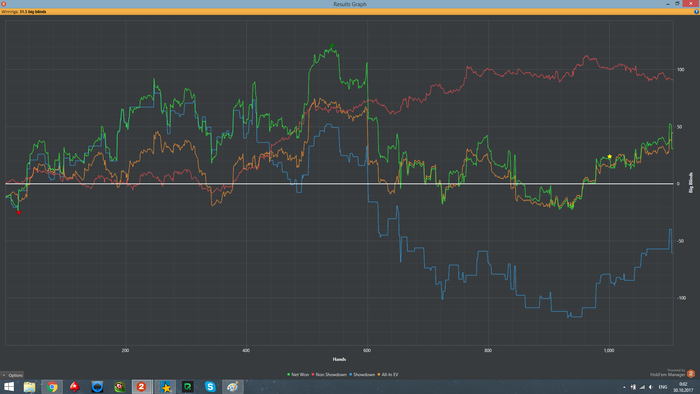Switch to Hold'em Manager 2 in the taskbar
The height and width of the screenshot is (394, 700).
pyautogui.click(x=142, y=387)
